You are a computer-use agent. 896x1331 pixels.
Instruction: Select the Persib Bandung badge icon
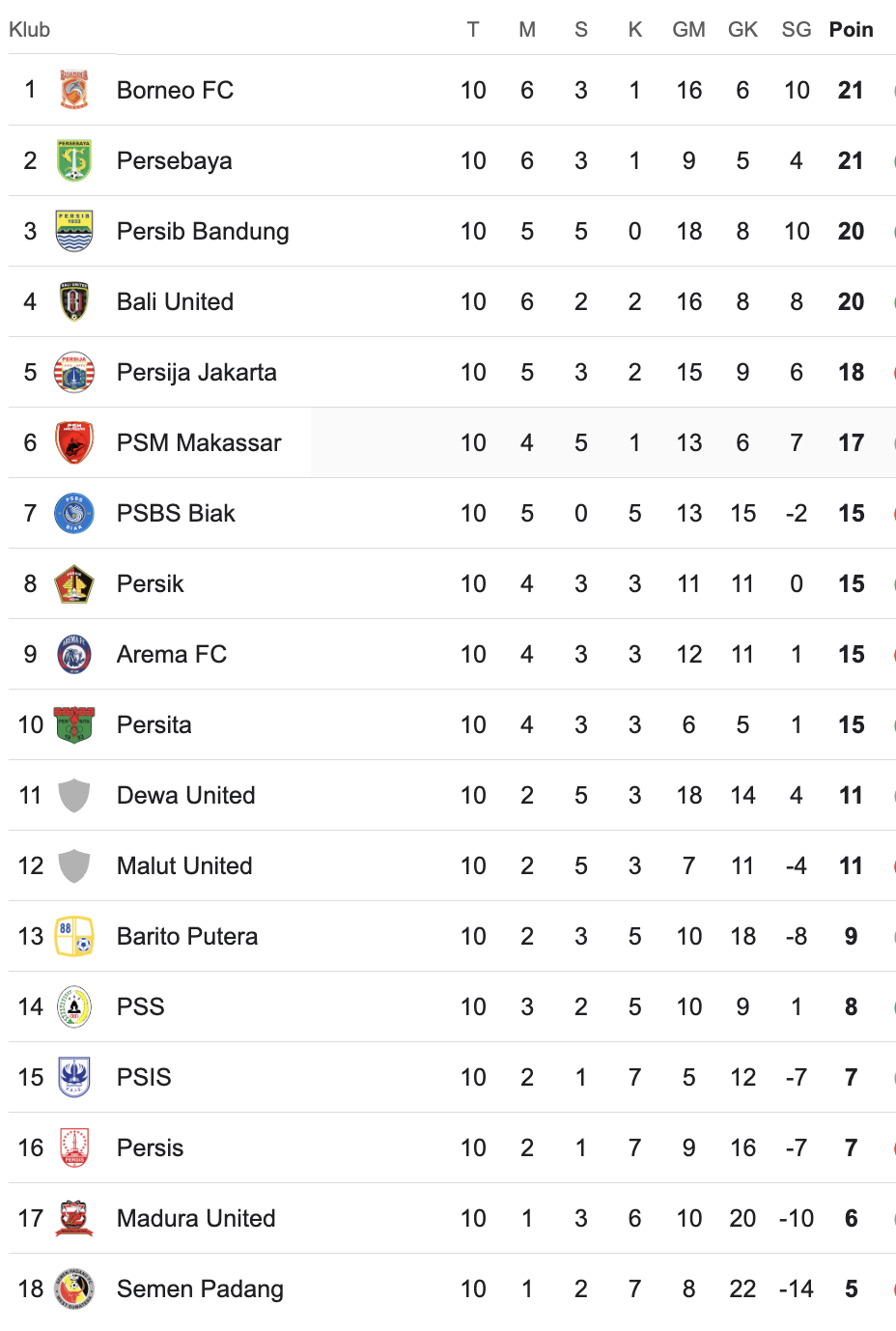(74, 231)
